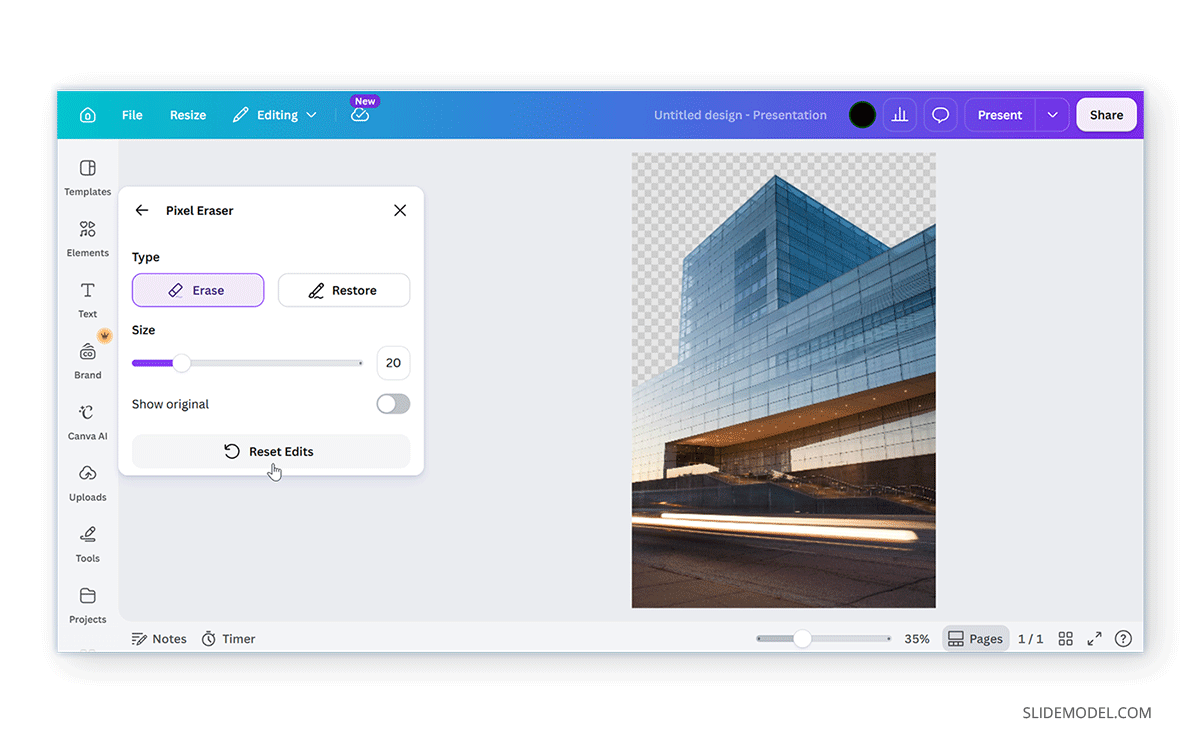Open the Text sidebar panel
Image resolution: width=1200 pixels, height=743 pixels.
pyautogui.click(x=88, y=300)
